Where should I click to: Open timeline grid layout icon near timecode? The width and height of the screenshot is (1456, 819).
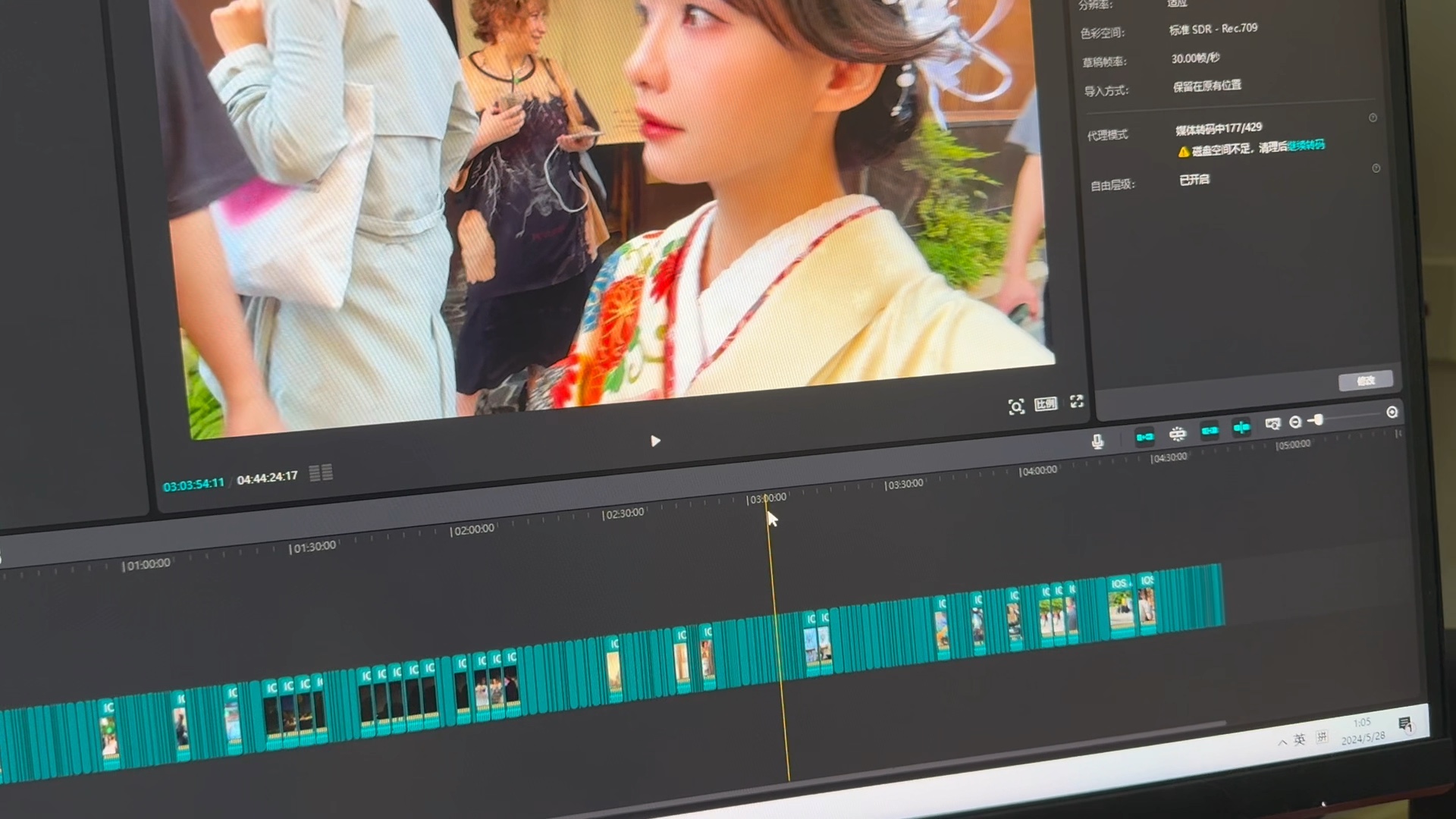point(321,472)
